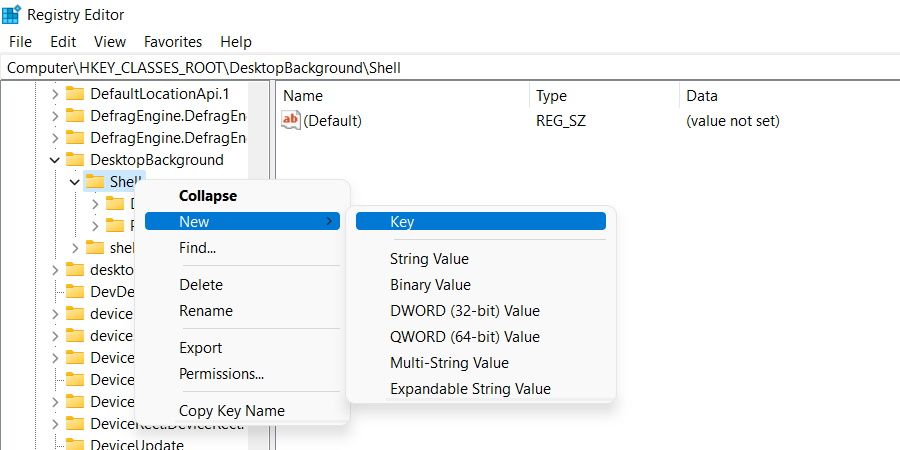900x450 pixels.
Task: Click the DesktopBackground folder icon
Action: click(75, 160)
